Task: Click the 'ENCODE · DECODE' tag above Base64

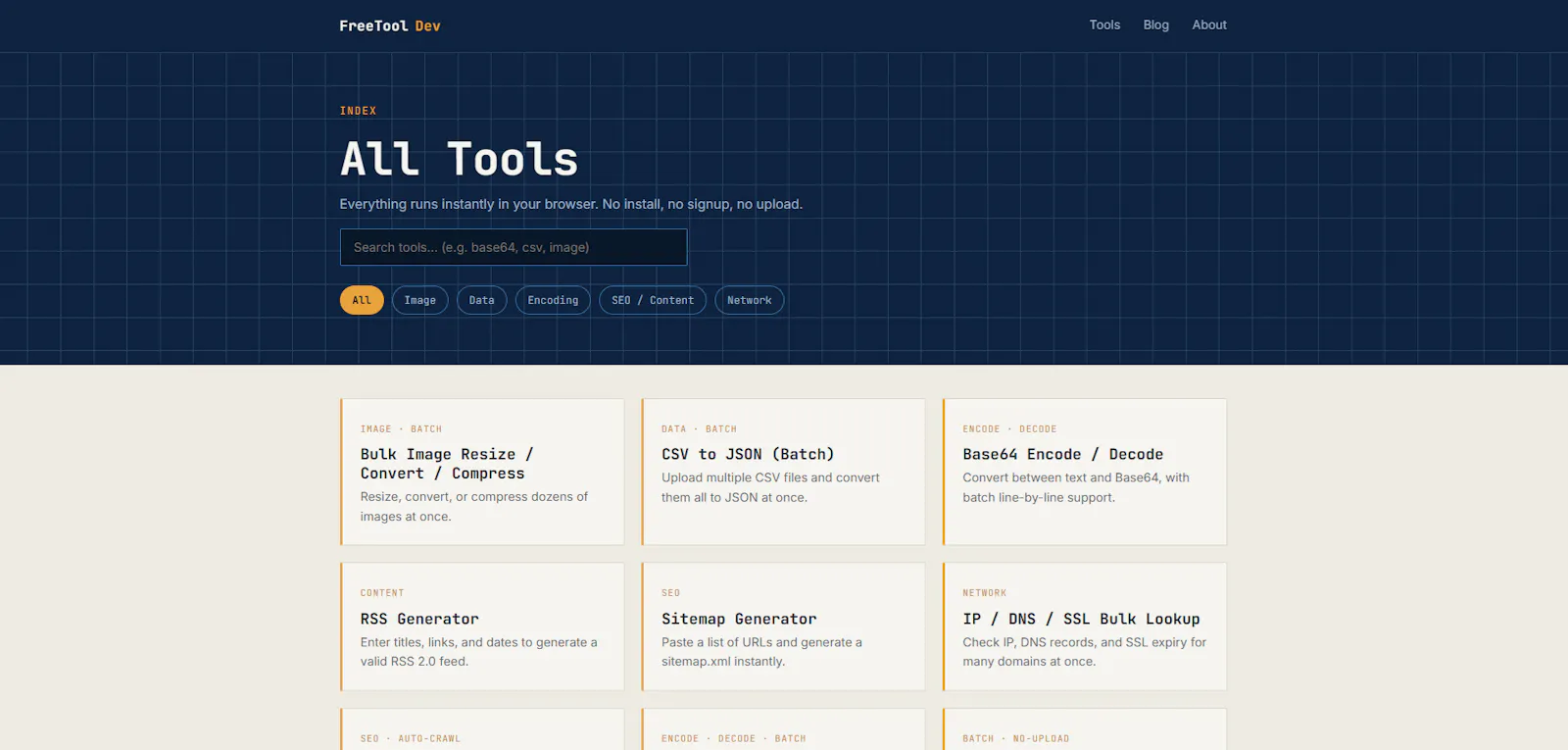Action: 1009,429
